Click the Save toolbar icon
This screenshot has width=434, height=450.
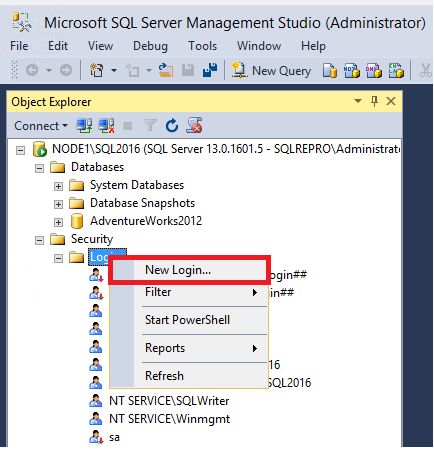tap(188, 70)
